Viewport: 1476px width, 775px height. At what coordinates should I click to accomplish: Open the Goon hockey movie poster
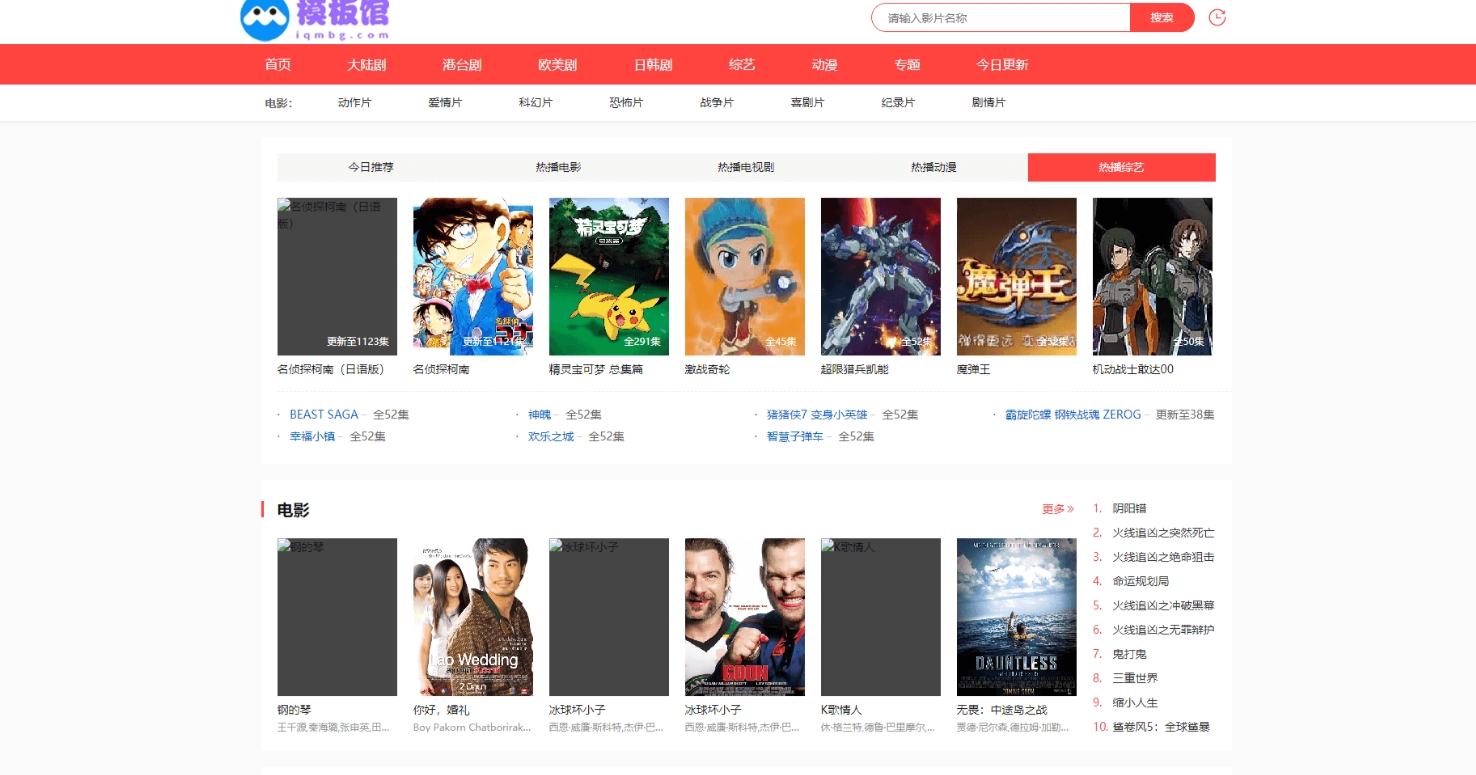(745, 617)
